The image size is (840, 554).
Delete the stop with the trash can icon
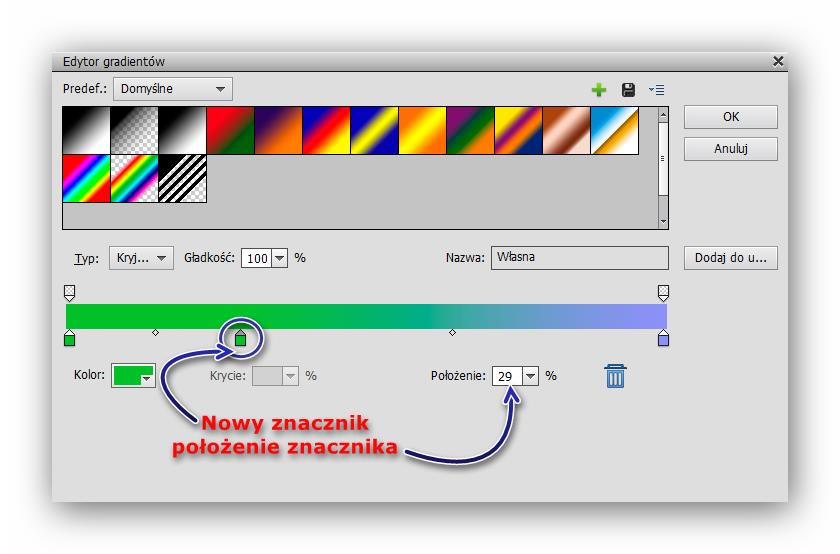(x=615, y=376)
